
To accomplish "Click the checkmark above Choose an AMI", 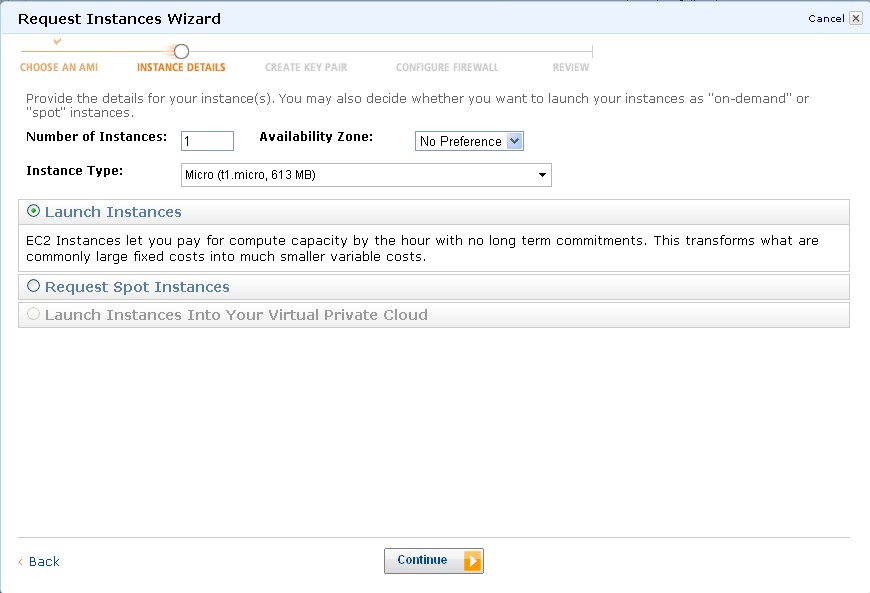I will 58,41.
